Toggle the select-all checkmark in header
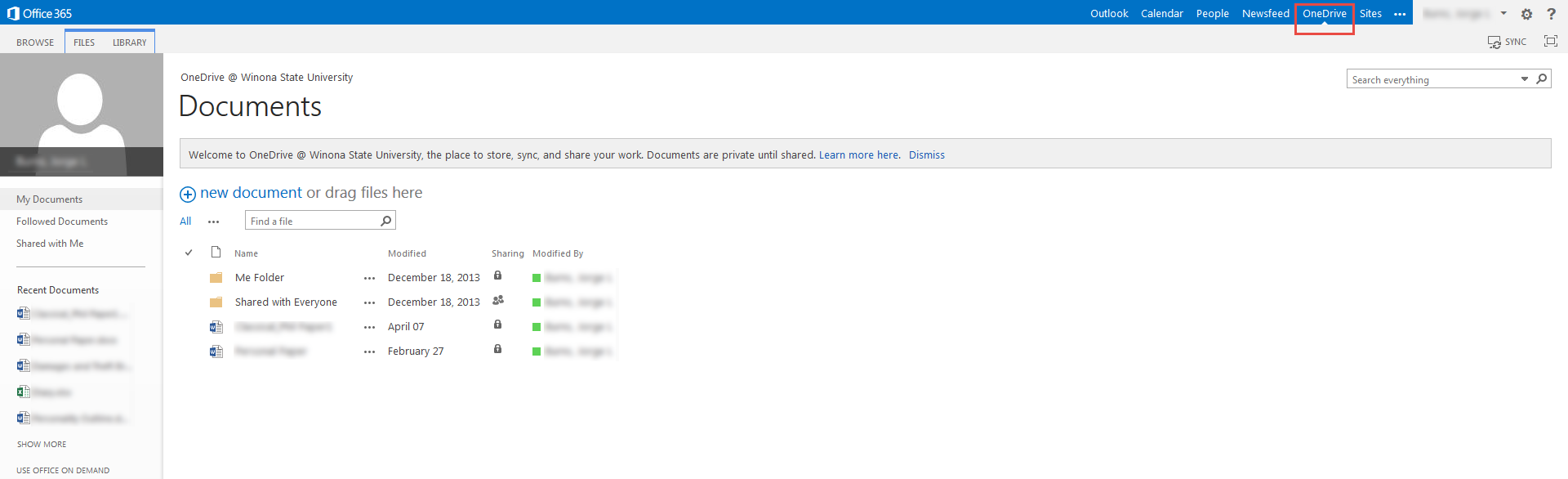This screenshot has width=1568, height=479. click(x=189, y=253)
